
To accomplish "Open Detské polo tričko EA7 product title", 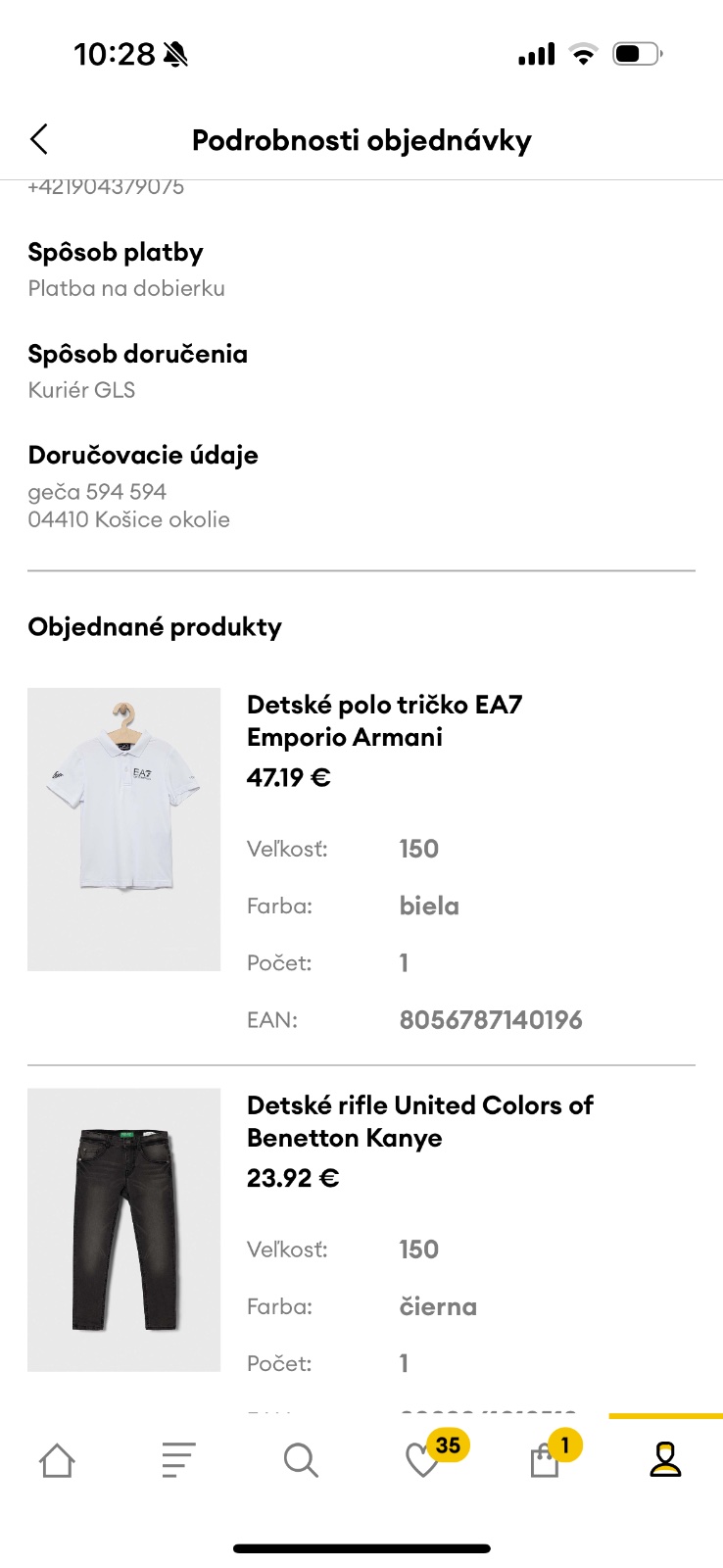I will click(x=384, y=720).
